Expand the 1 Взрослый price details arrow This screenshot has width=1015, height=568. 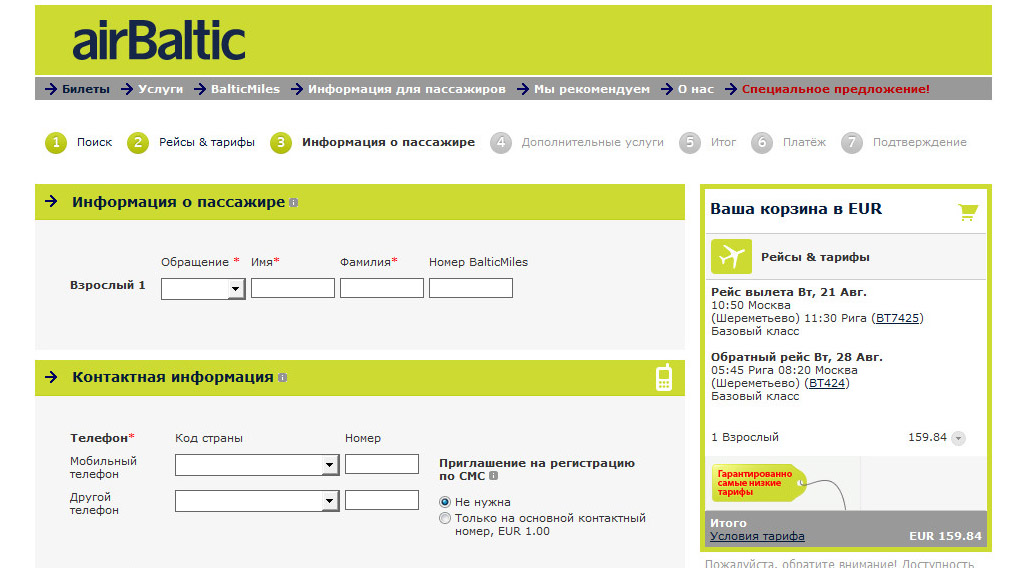point(959,438)
